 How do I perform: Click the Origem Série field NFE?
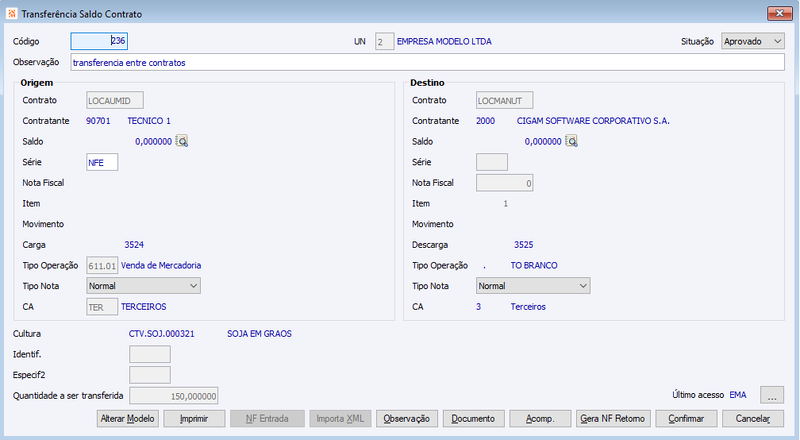102,162
